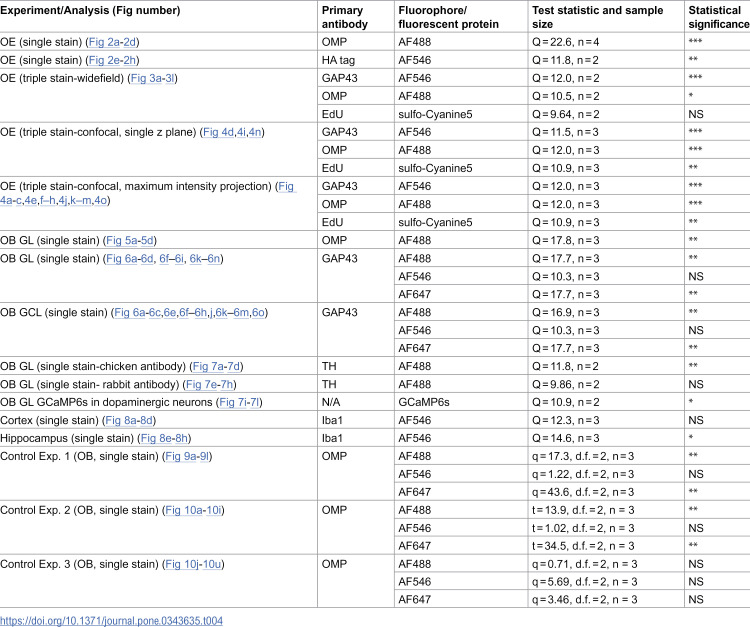Screen dimensions: 750x627
Task: Open the Fig 8a-8d Cortex link
Action: 129,420
